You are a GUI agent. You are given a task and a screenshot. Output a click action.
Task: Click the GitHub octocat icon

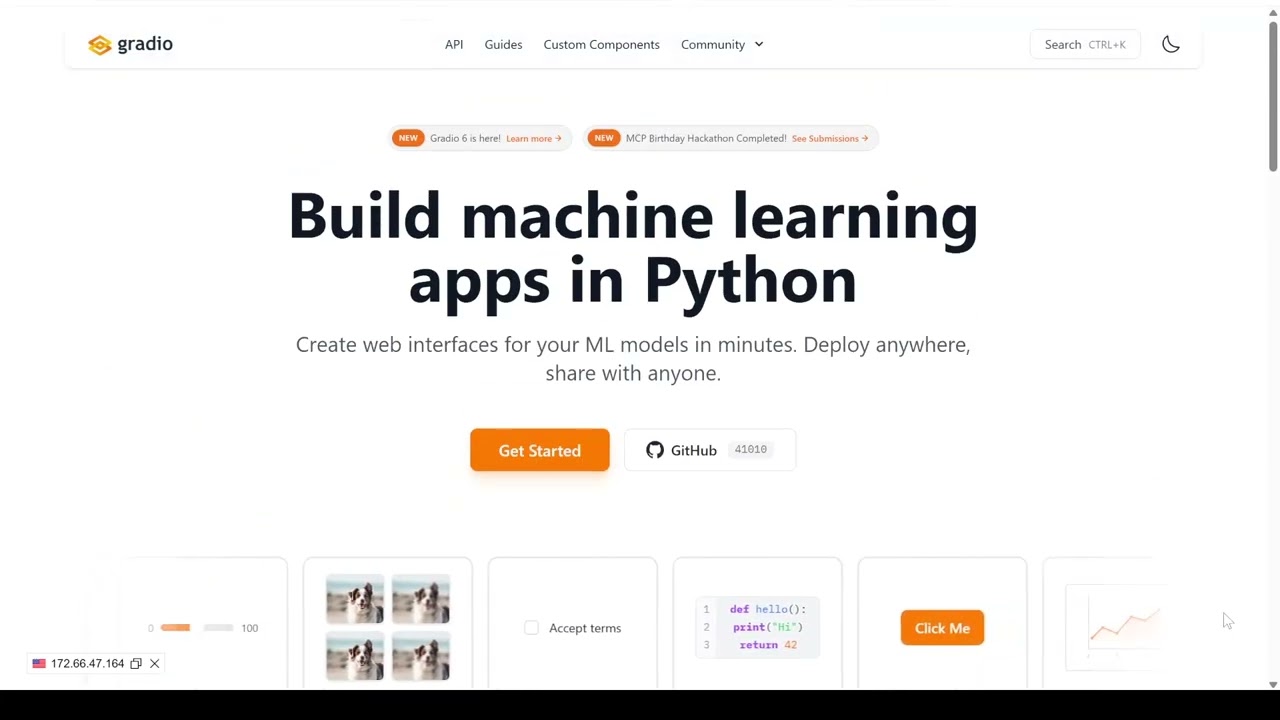point(655,450)
